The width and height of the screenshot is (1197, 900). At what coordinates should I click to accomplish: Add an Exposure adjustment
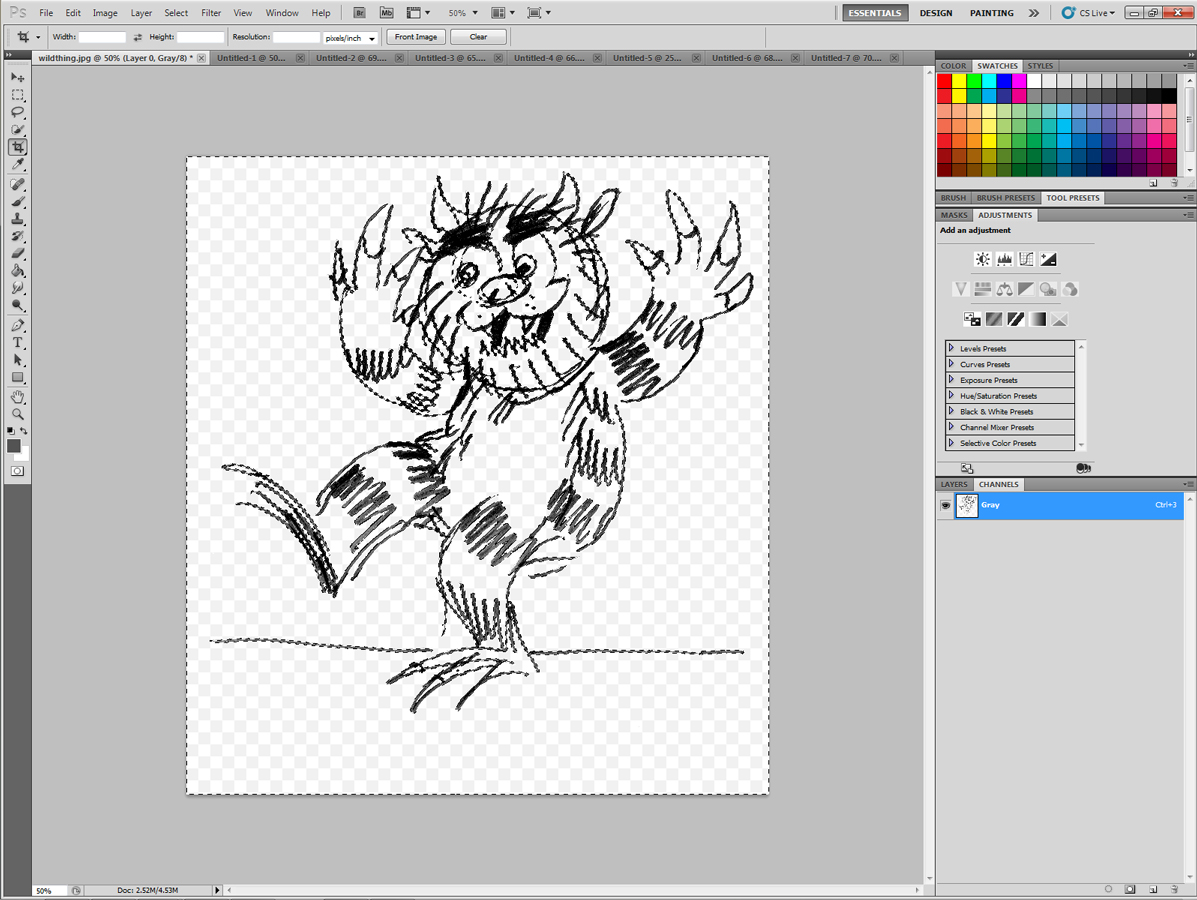coord(1049,260)
